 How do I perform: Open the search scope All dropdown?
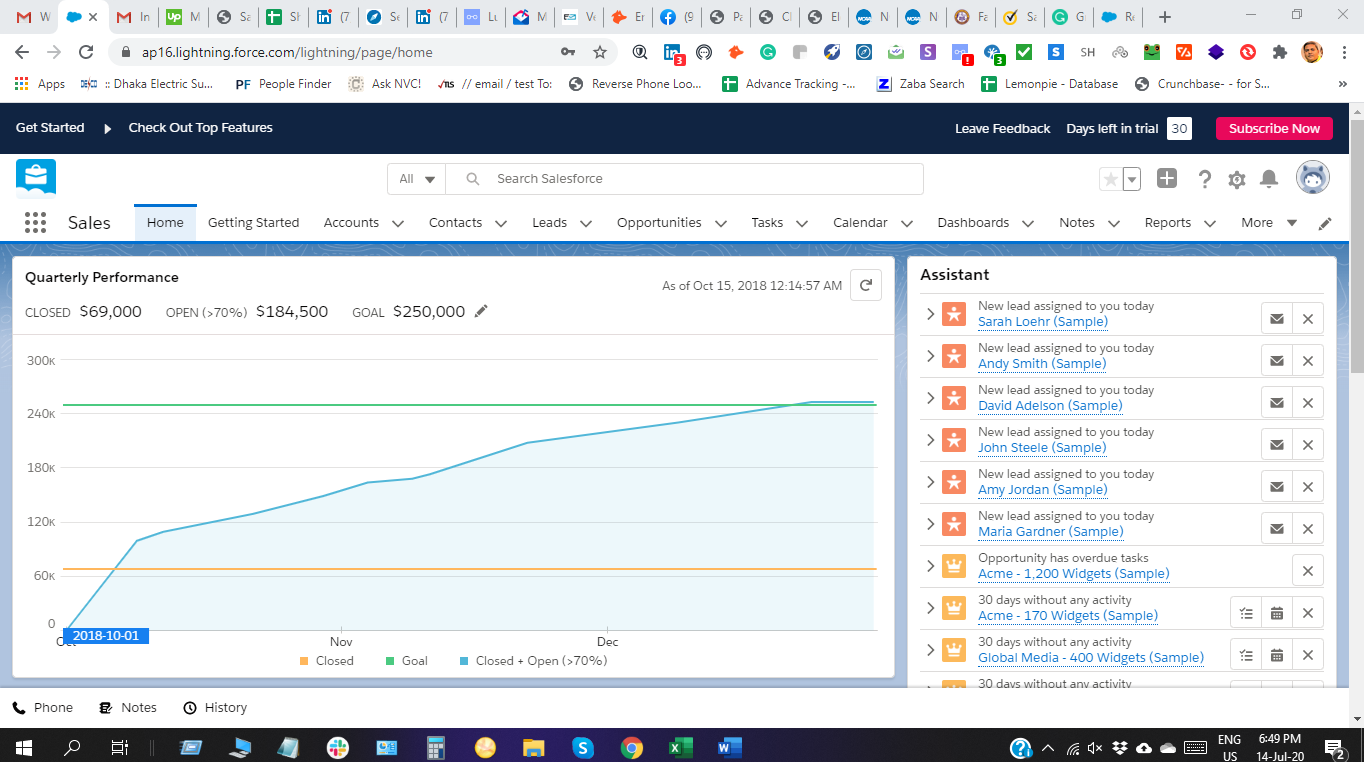point(417,179)
